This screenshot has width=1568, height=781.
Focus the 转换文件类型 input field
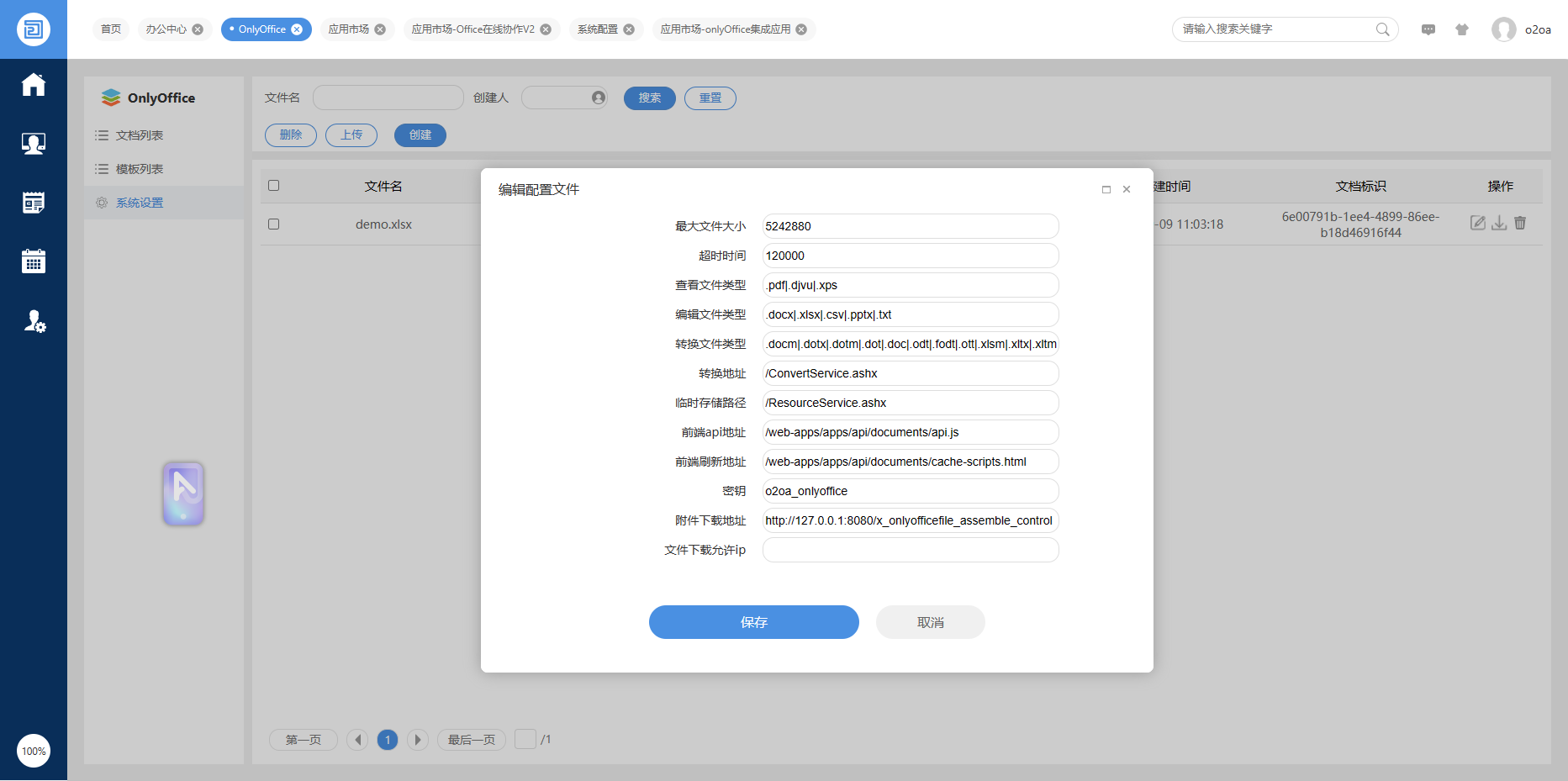(x=911, y=344)
